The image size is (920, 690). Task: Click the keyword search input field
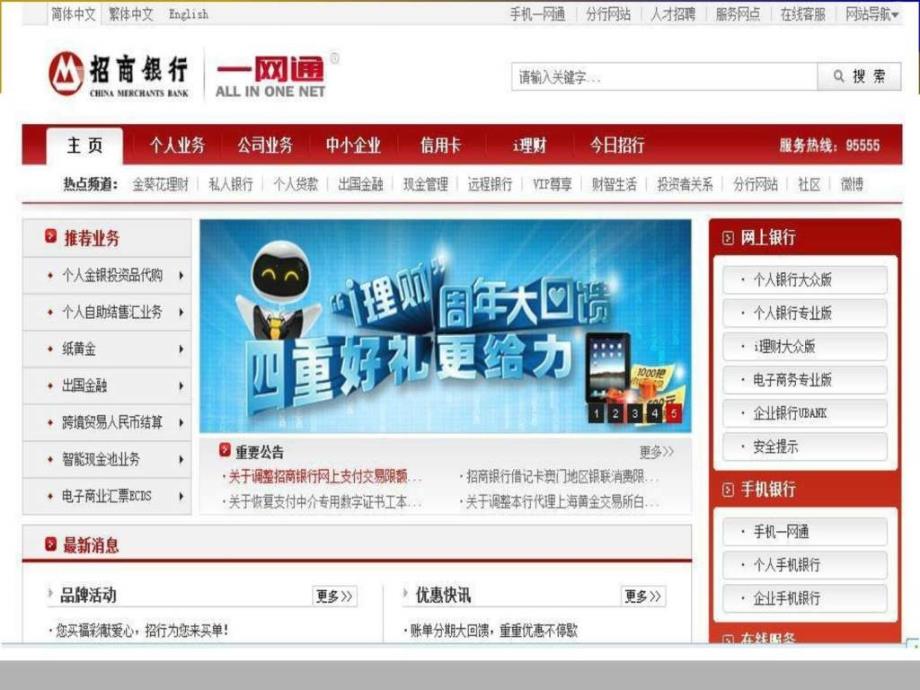coord(664,77)
